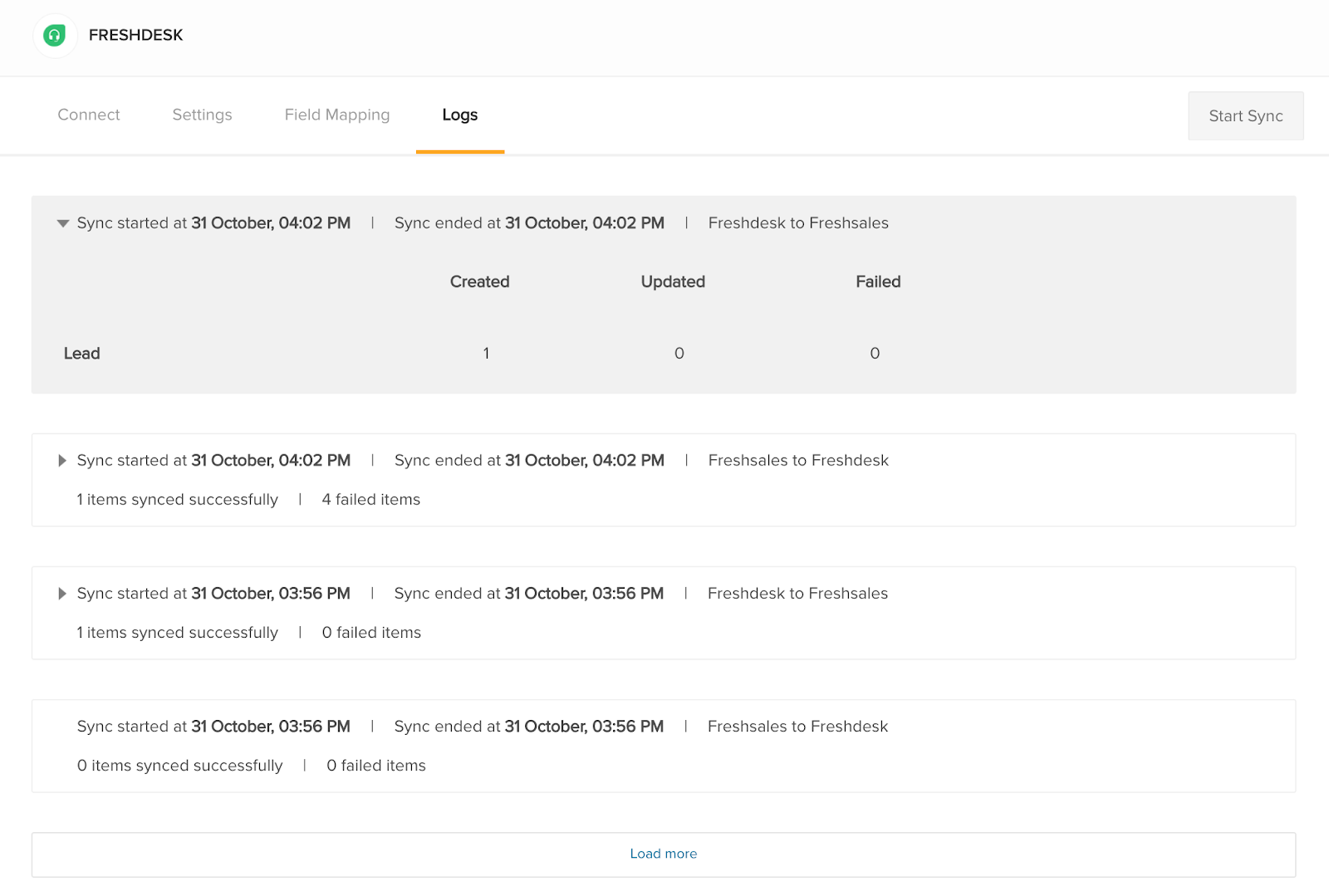
Task: Click the Created column header
Action: (480, 282)
